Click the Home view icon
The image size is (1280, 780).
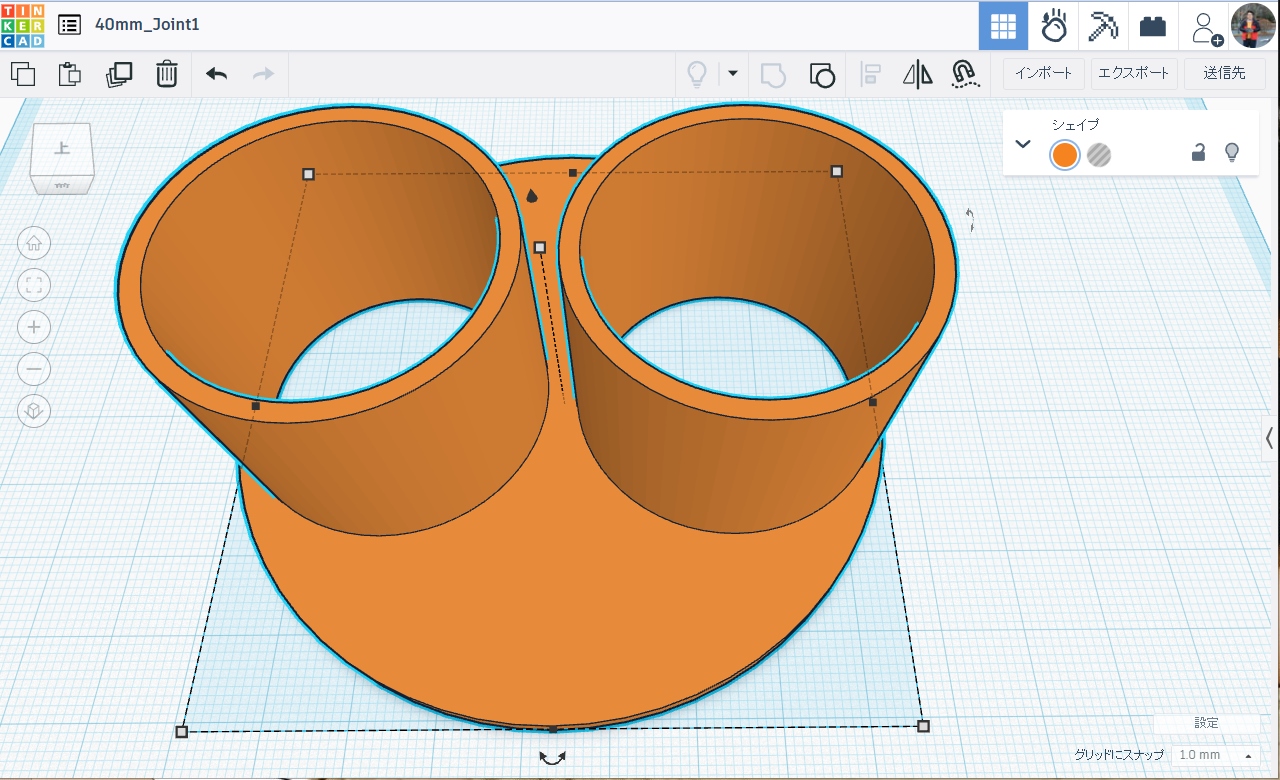coord(34,243)
